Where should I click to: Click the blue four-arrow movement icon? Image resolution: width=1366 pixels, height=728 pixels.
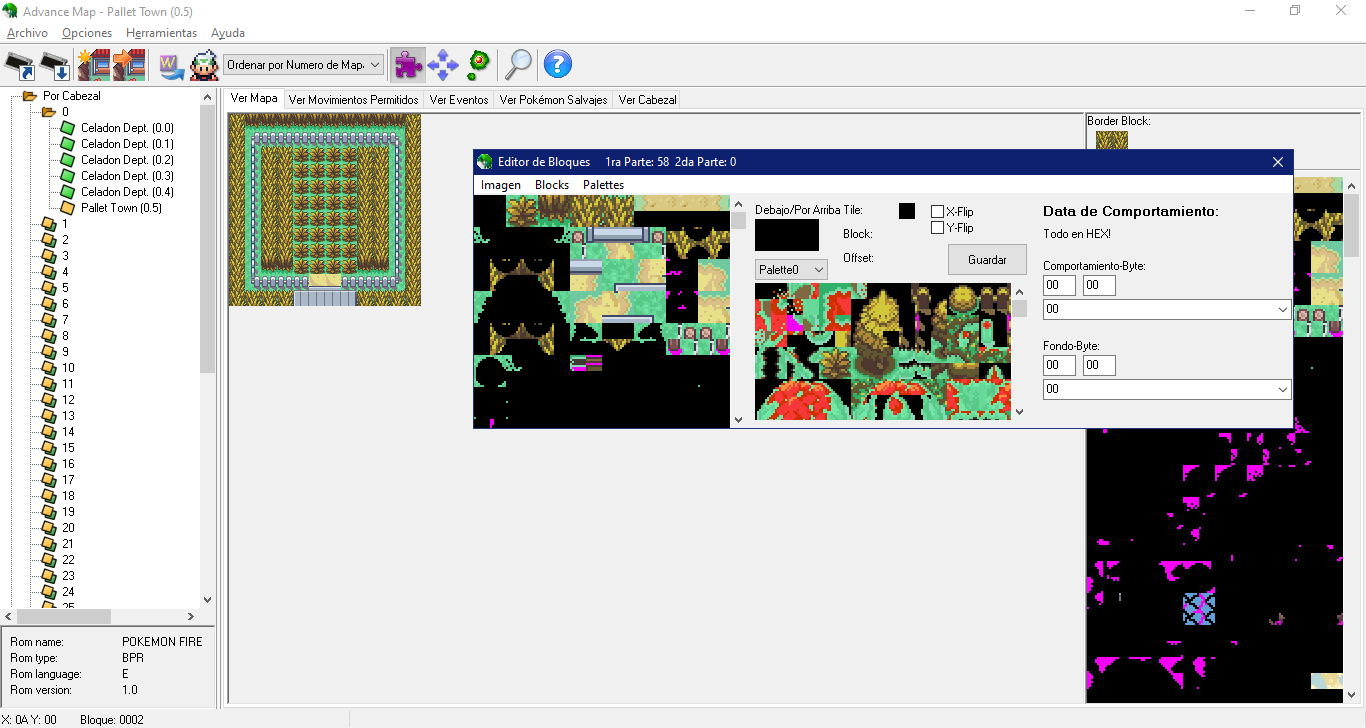pos(442,65)
